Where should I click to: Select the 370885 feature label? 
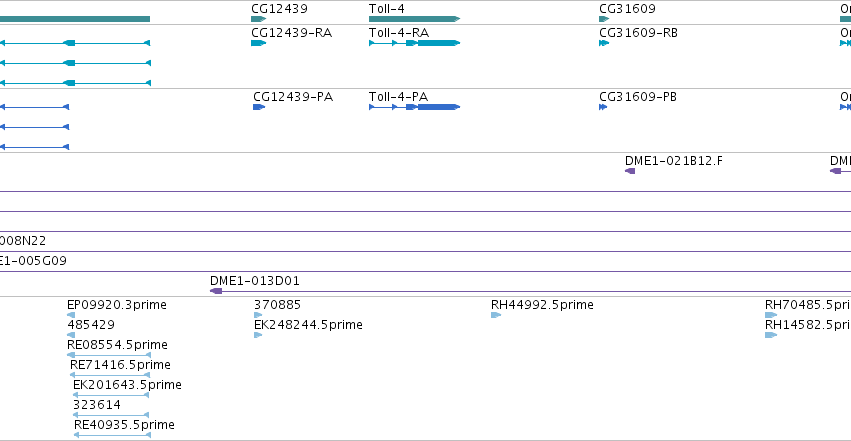point(277,304)
